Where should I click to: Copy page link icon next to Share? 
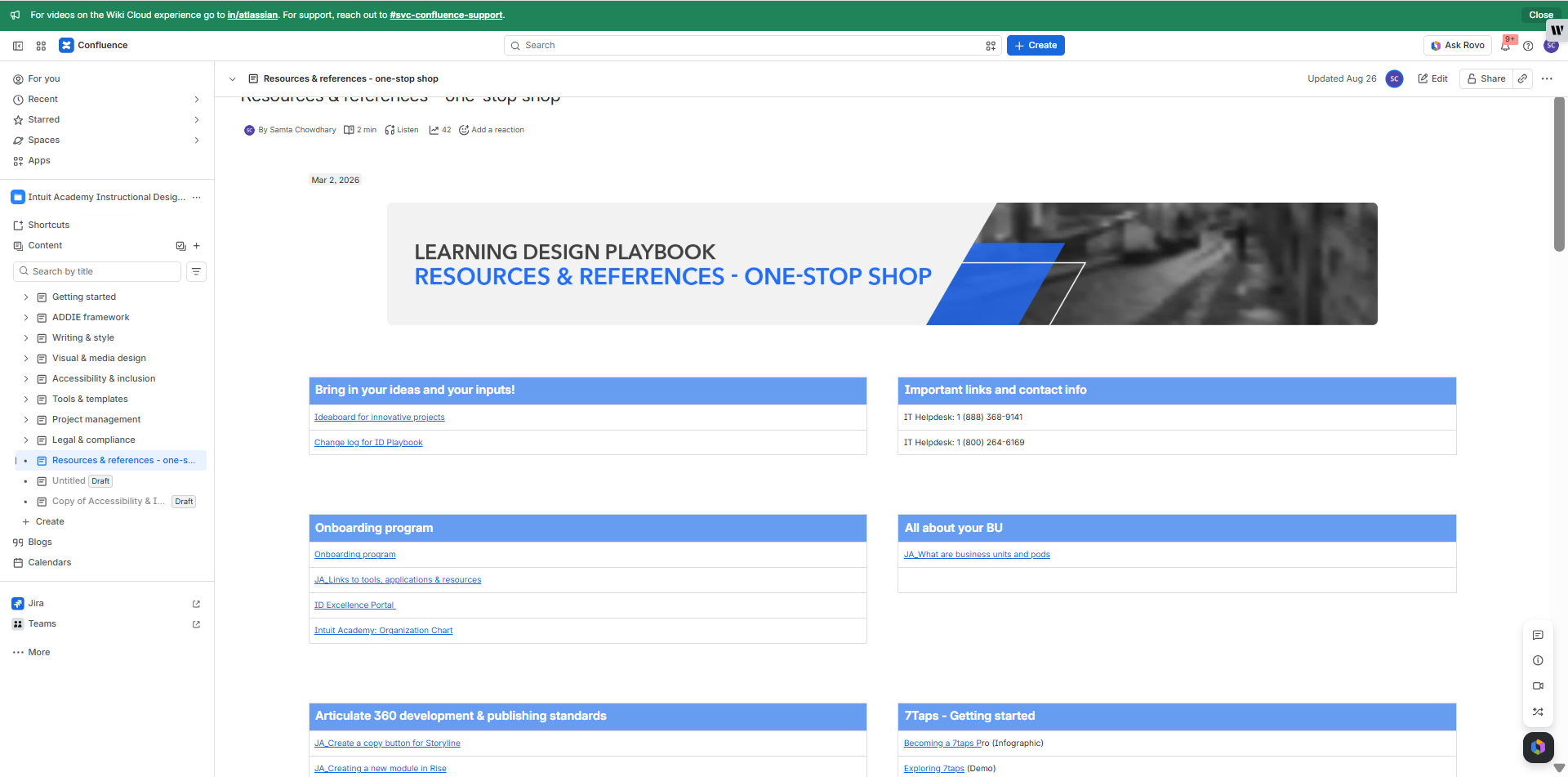1522,78
